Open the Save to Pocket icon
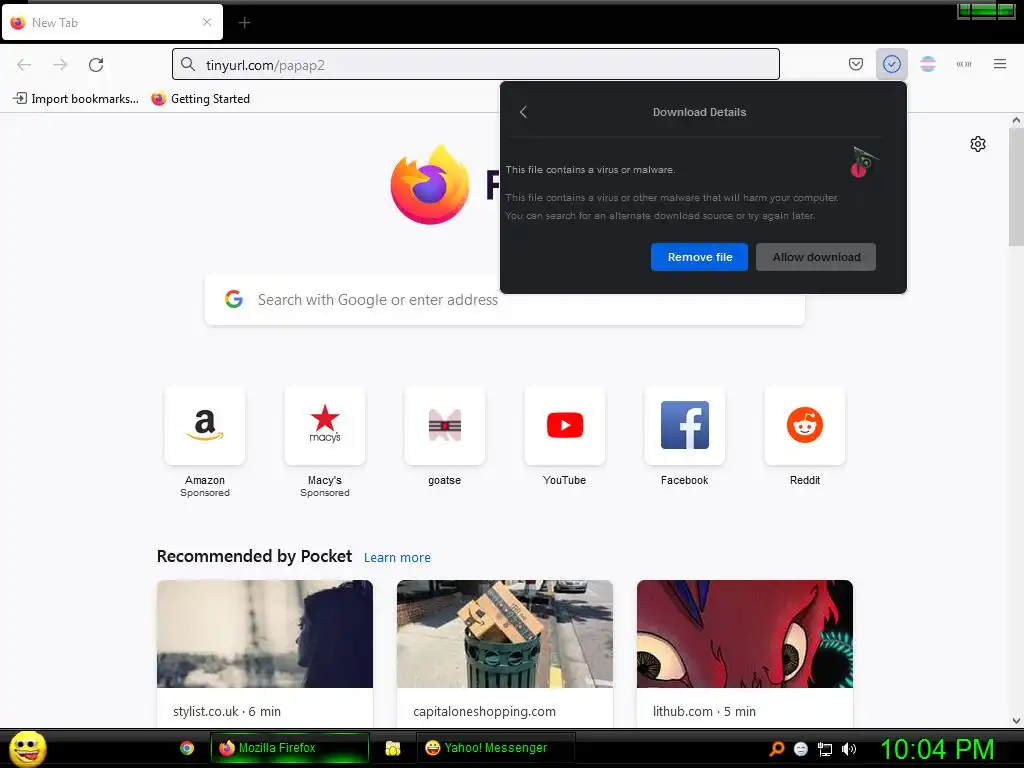The height and width of the screenshot is (768, 1024). coord(856,64)
